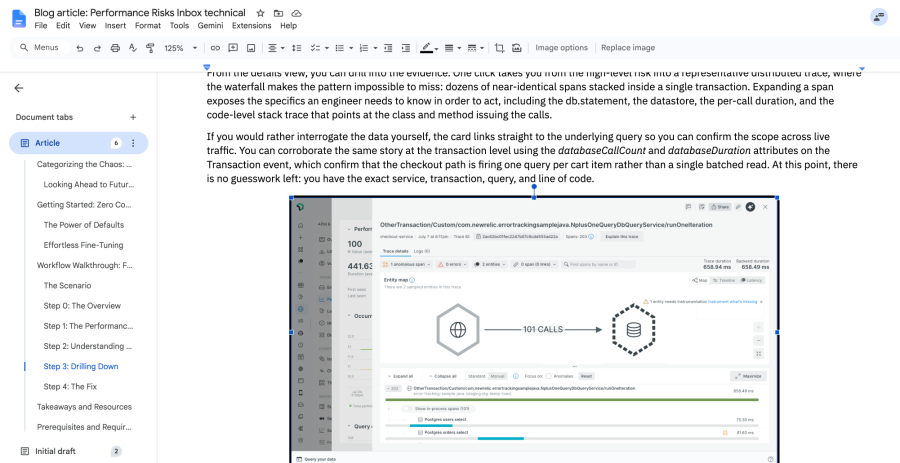Collapse the document tabs sidebar with back arrow
The height and width of the screenshot is (463, 900).
coord(19,88)
